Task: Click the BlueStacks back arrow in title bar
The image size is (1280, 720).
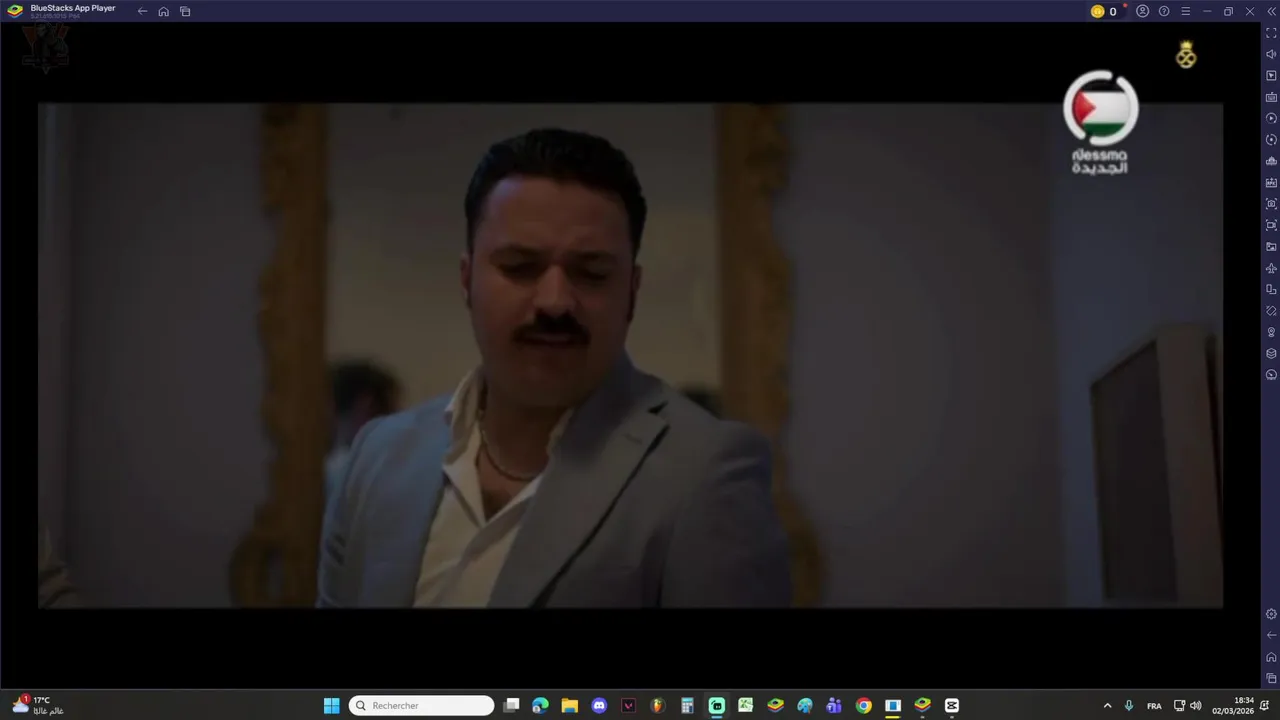Action: coord(142,11)
